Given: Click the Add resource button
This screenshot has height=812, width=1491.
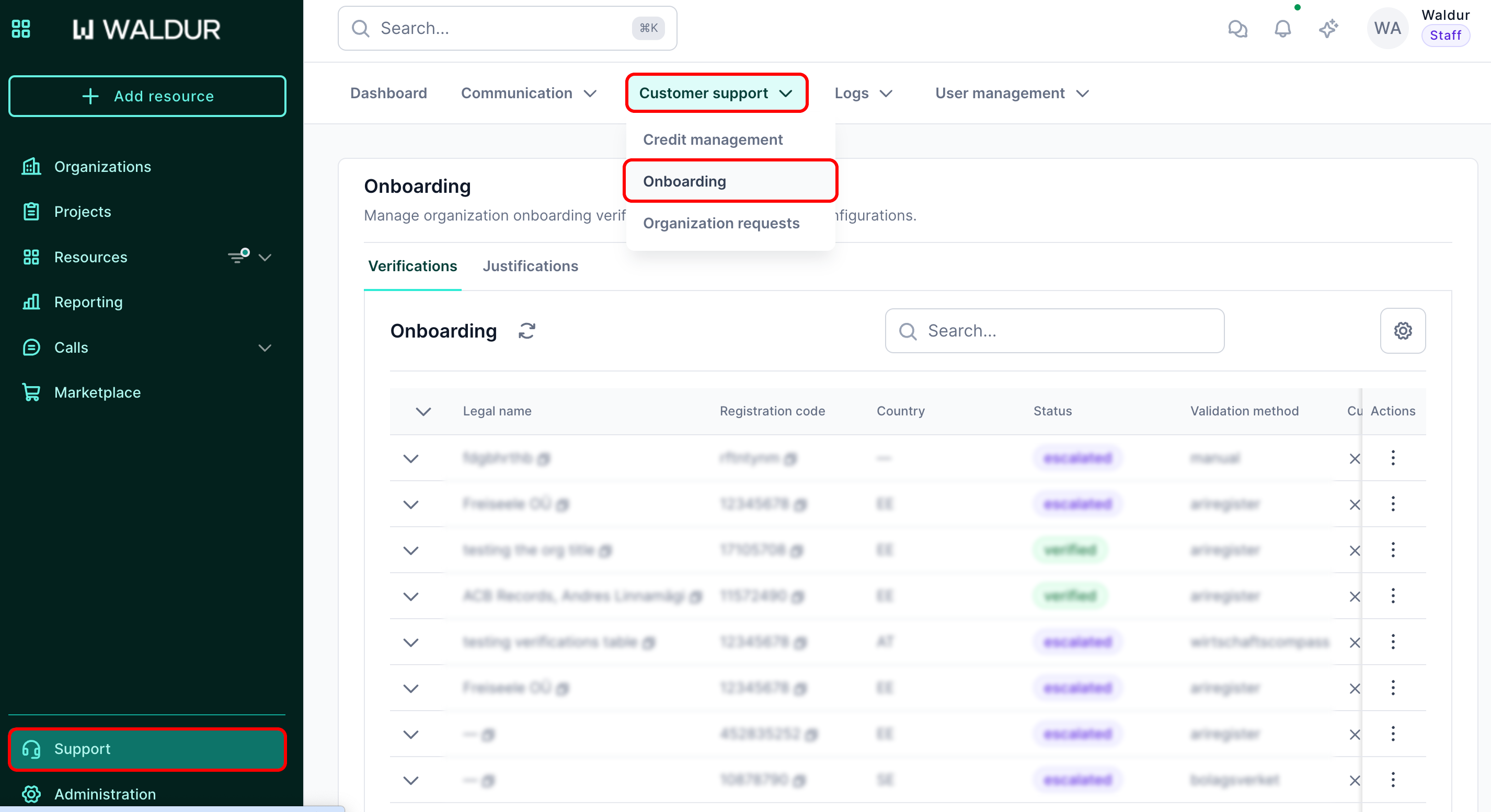Looking at the screenshot, I should (x=147, y=96).
